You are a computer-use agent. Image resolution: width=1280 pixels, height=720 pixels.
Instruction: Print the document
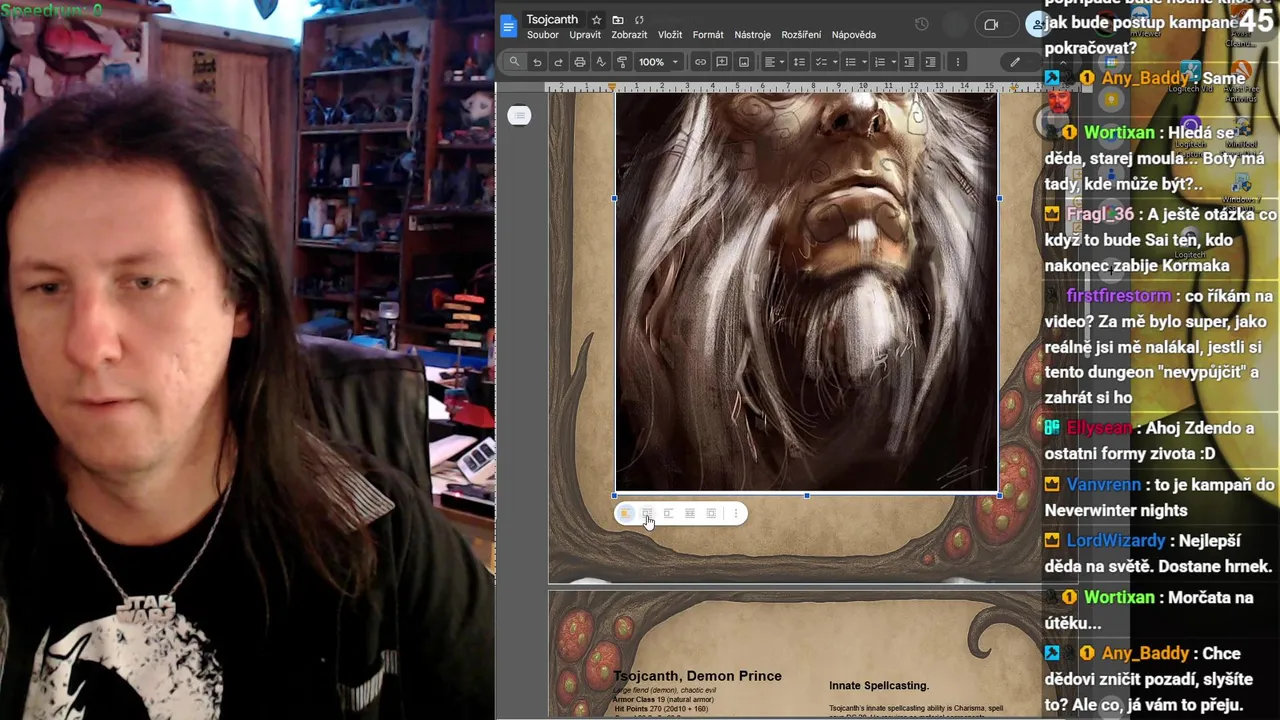pos(579,62)
